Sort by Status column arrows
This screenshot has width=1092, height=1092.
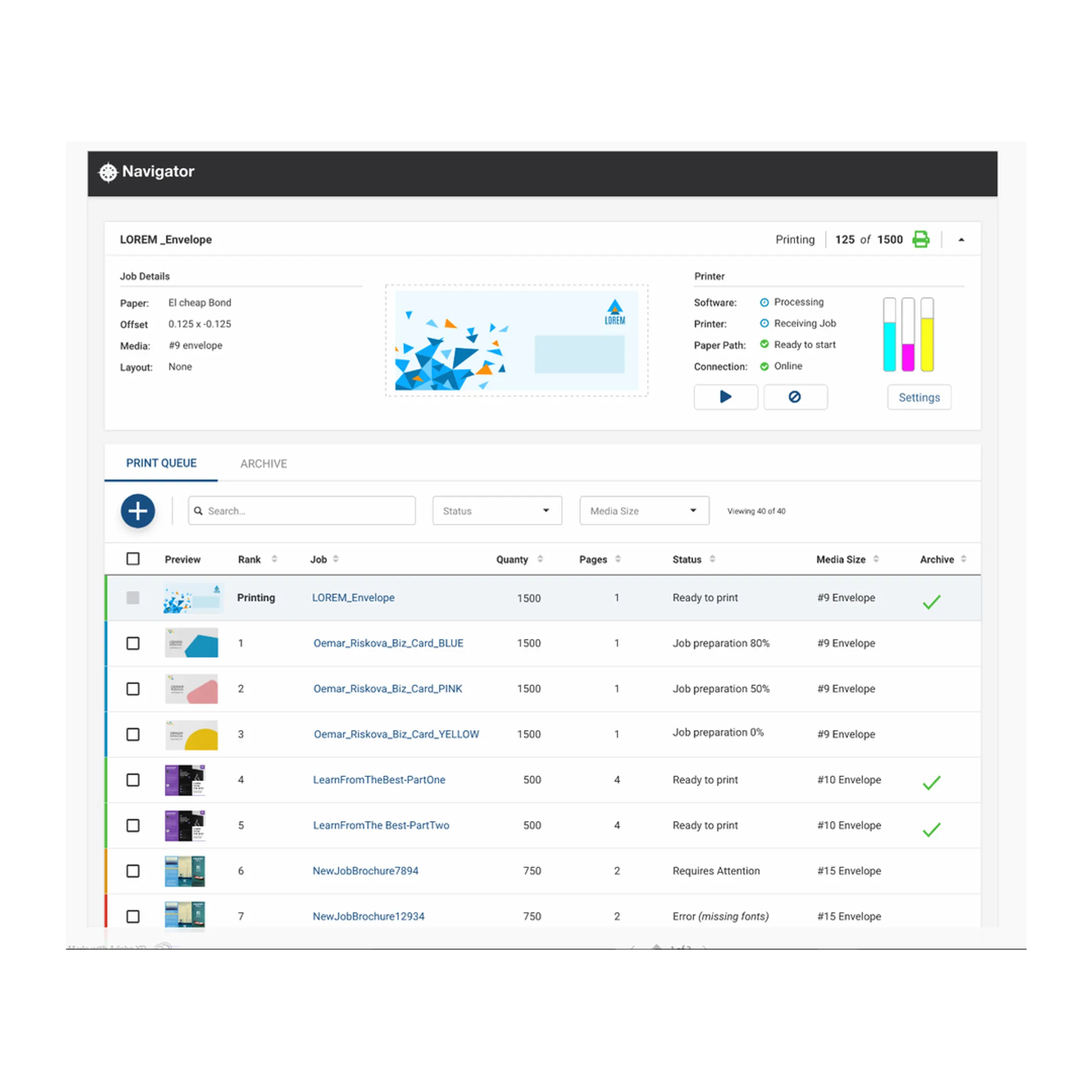point(712,559)
